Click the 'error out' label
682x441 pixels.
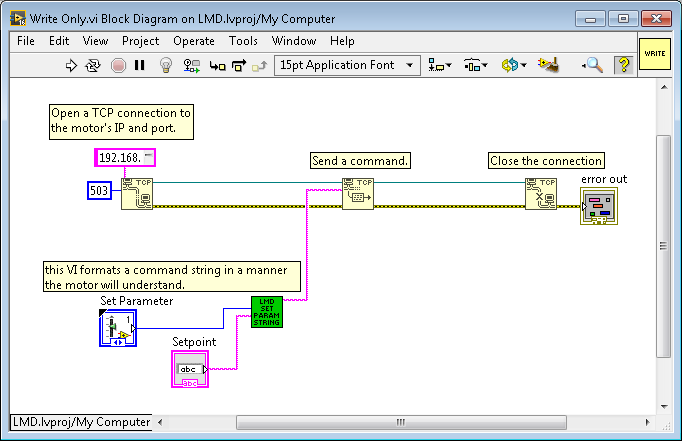click(604, 179)
